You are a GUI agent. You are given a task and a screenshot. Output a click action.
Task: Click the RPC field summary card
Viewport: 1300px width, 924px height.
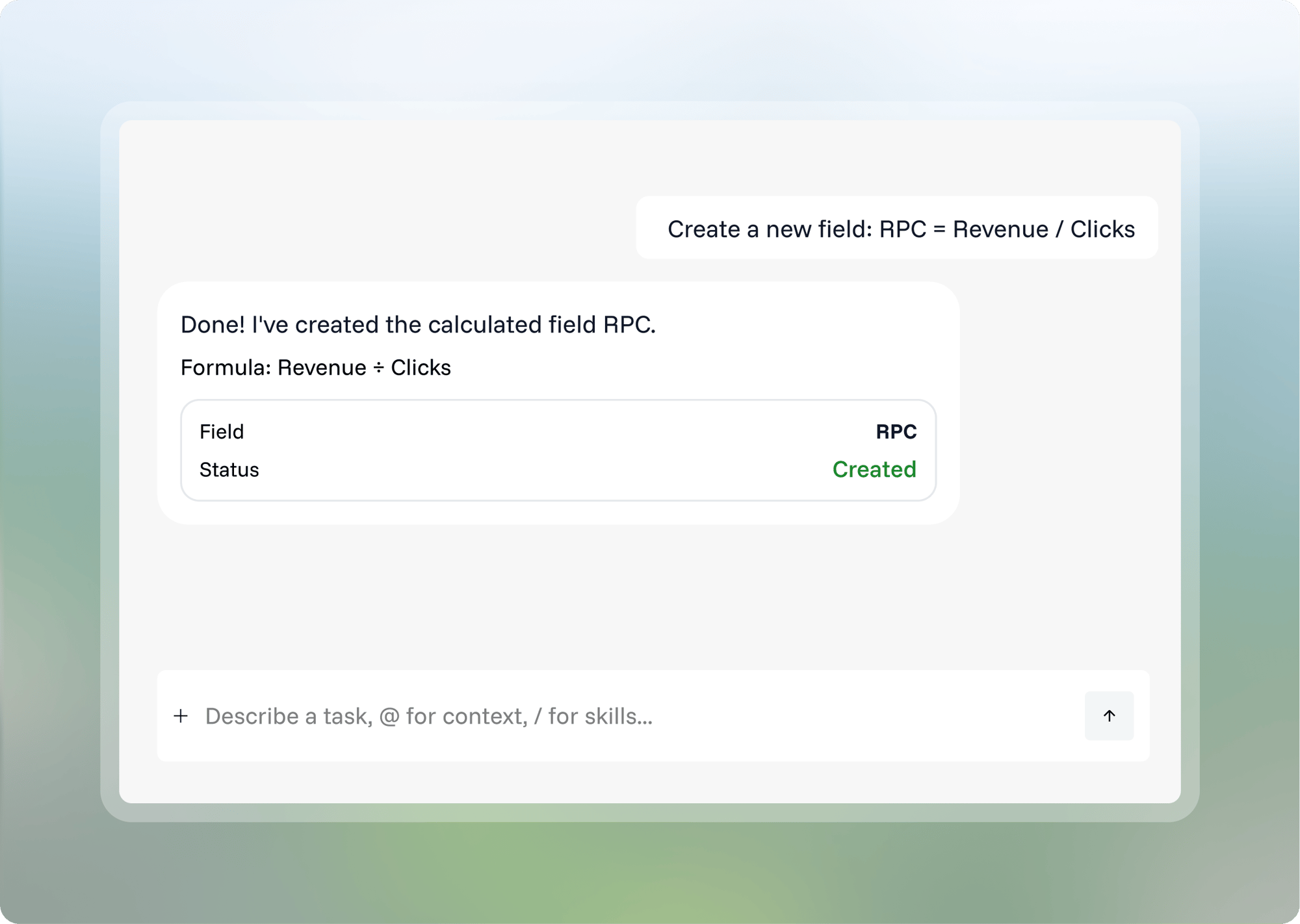click(x=558, y=450)
